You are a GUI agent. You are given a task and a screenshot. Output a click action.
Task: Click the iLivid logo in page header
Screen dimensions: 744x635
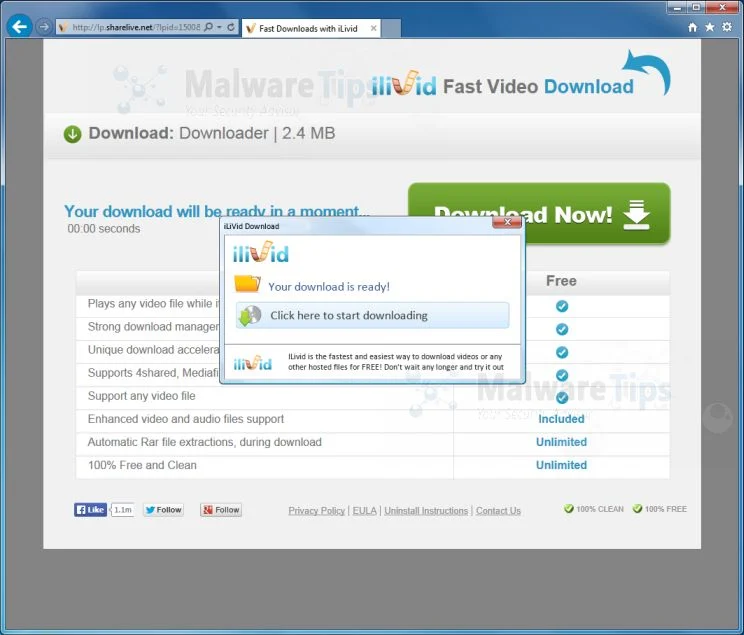click(403, 84)
